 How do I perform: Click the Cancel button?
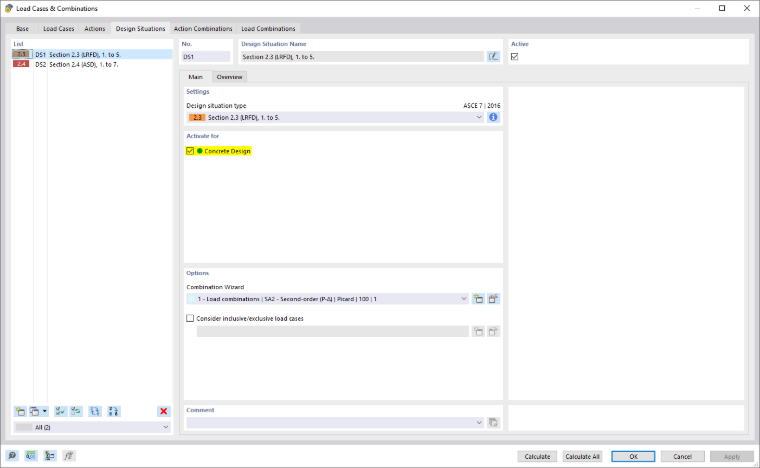(682, 456)
